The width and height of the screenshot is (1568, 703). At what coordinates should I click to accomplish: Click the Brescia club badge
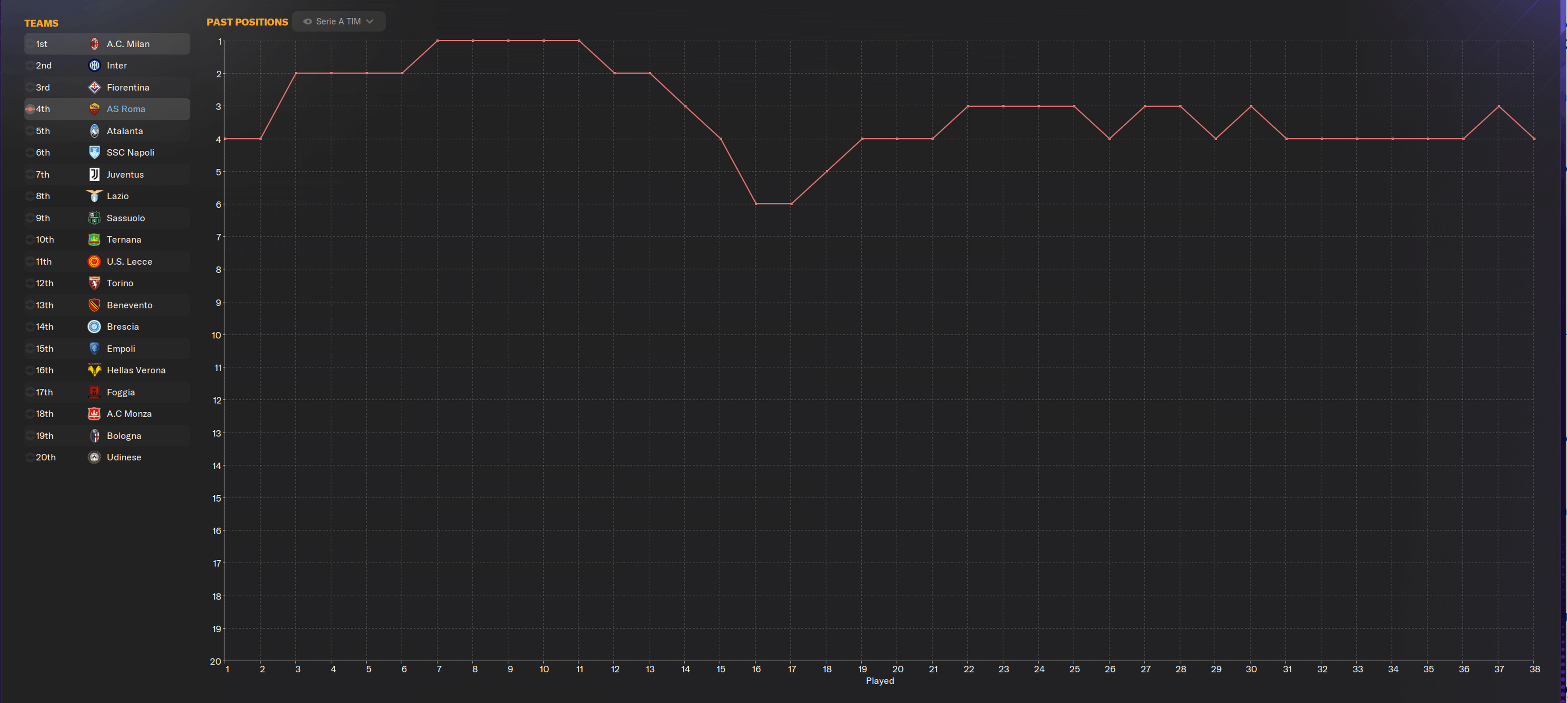pyautogui.click(x=94, y=327)
